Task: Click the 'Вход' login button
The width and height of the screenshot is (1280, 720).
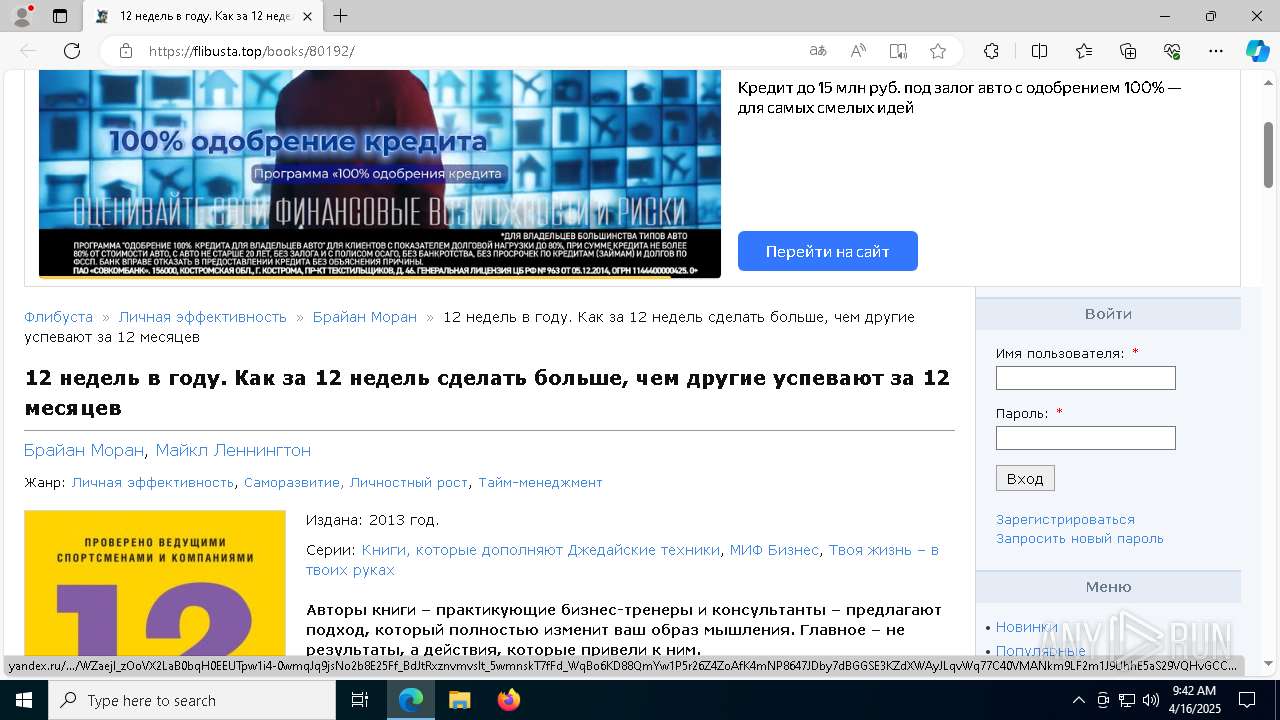Action: pyautogui.click(x=1025, y=478)
